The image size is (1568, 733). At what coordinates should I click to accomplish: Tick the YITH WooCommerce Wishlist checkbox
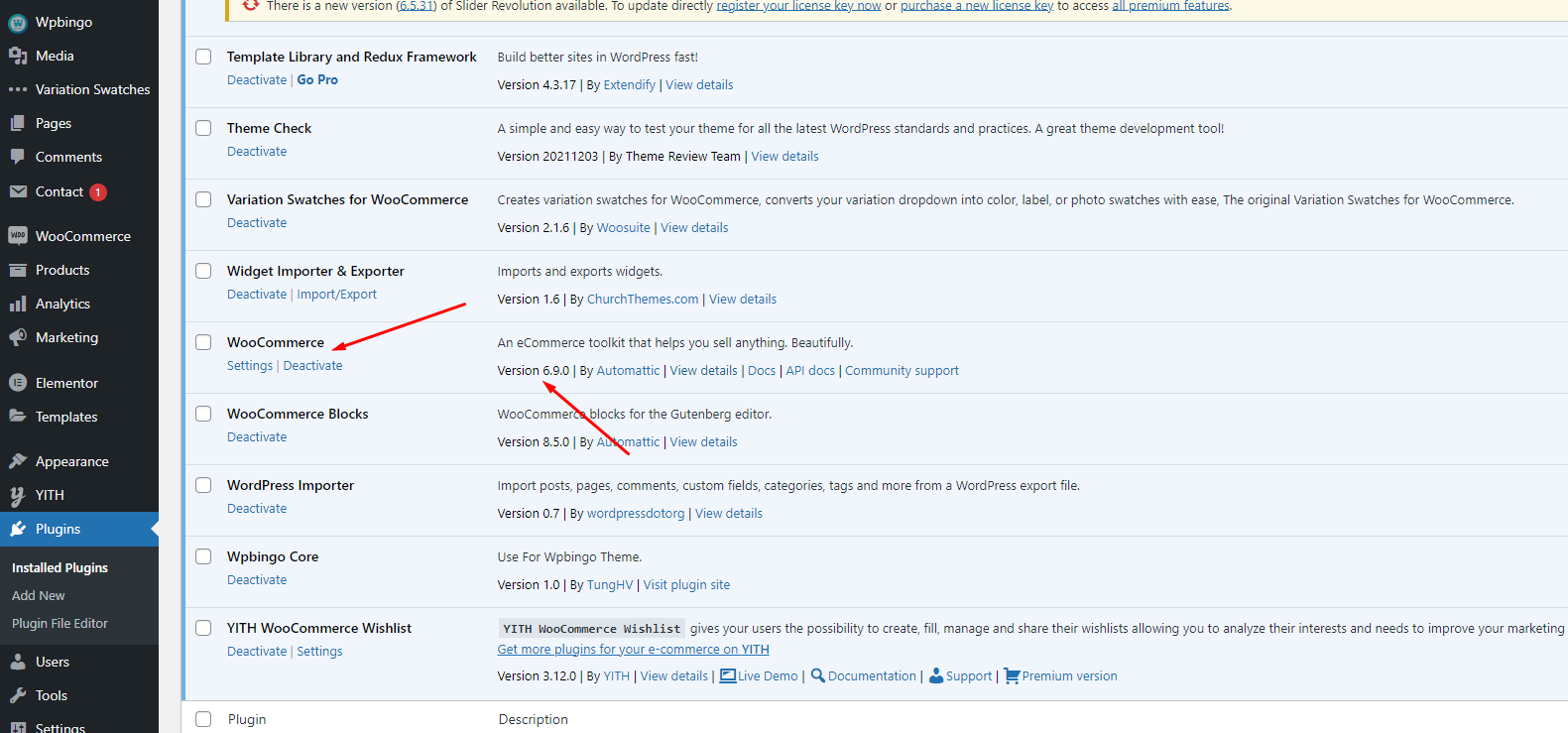[203, 628]
